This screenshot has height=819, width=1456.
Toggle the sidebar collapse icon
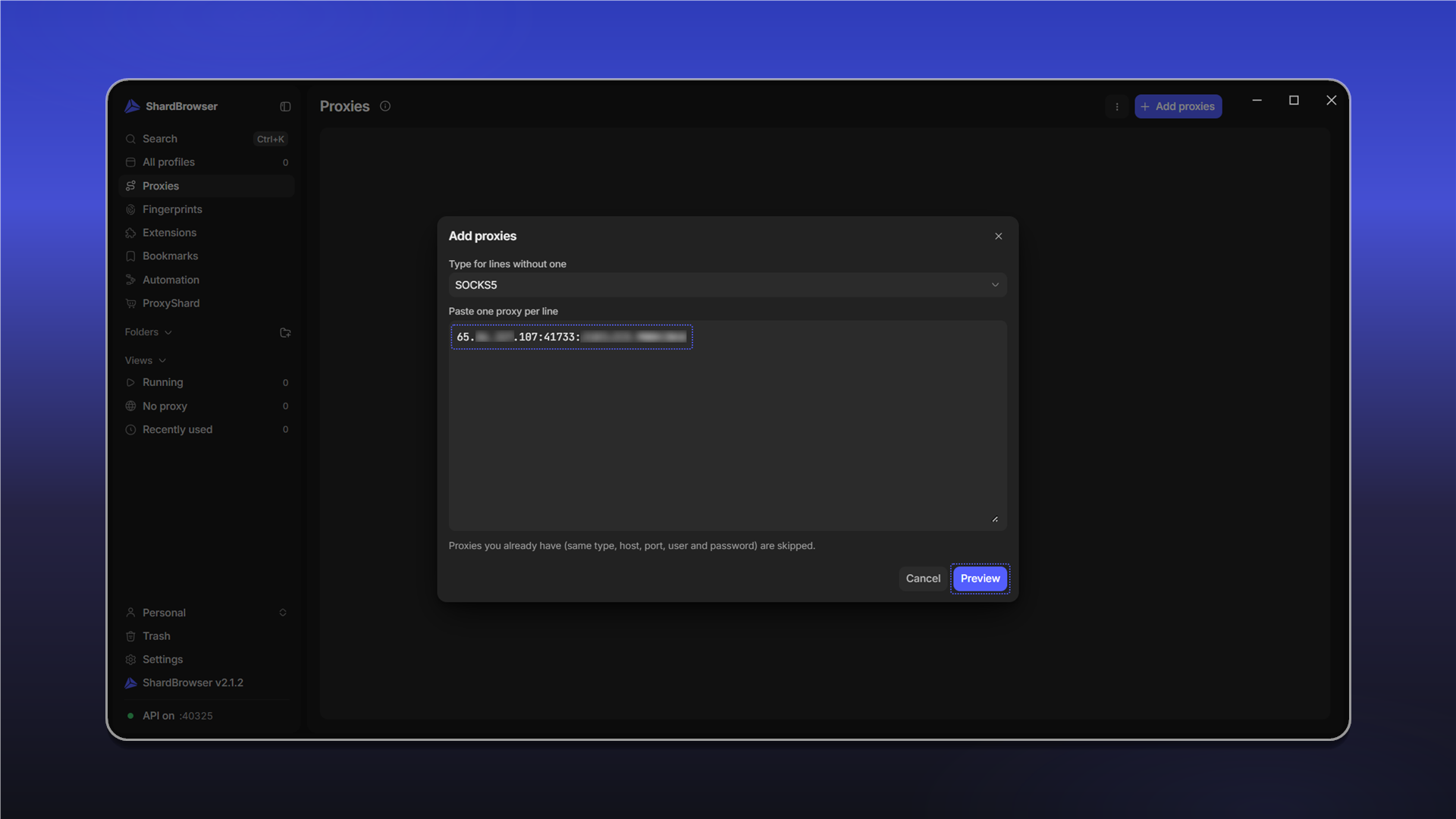click(285, 107)
